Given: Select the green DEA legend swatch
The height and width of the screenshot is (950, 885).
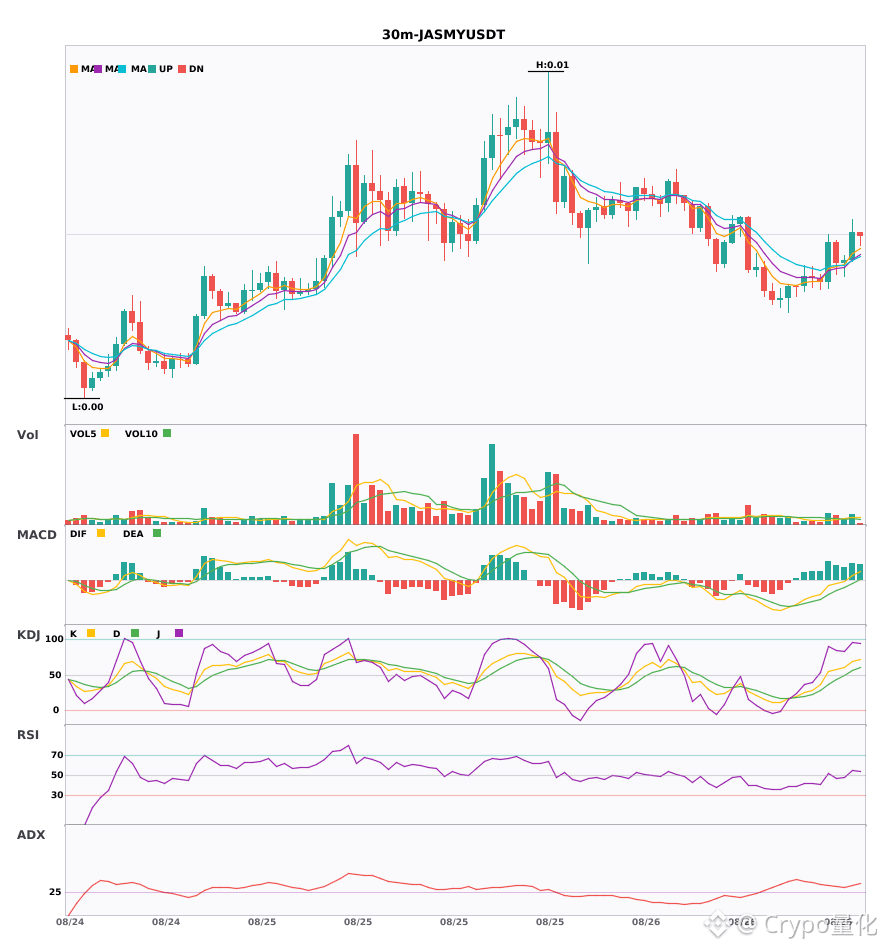Looking at the screenshot, I should pyautogui.click(x=157, y=533).
